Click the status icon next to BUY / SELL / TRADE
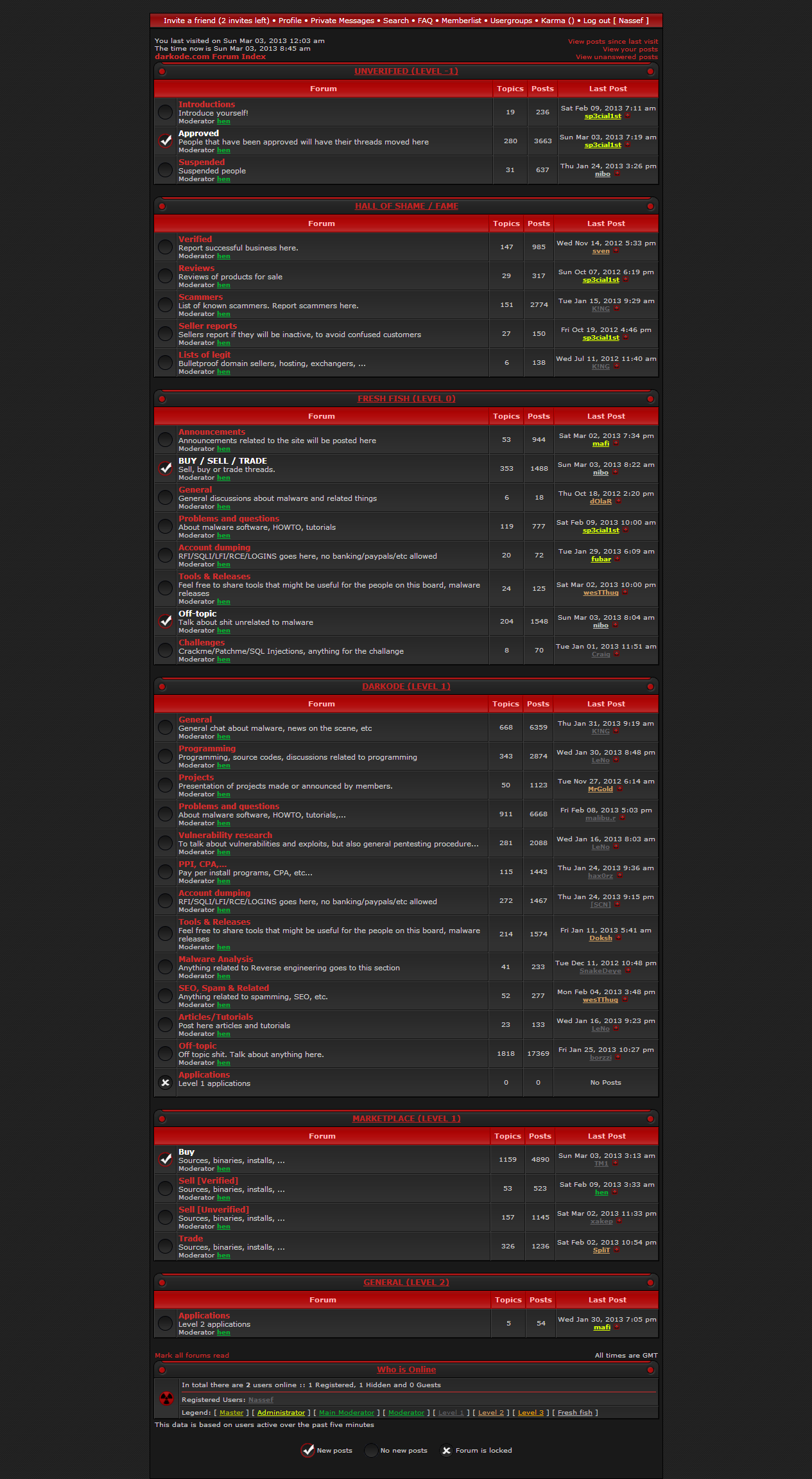812x1479 pixels. point(166,468)
